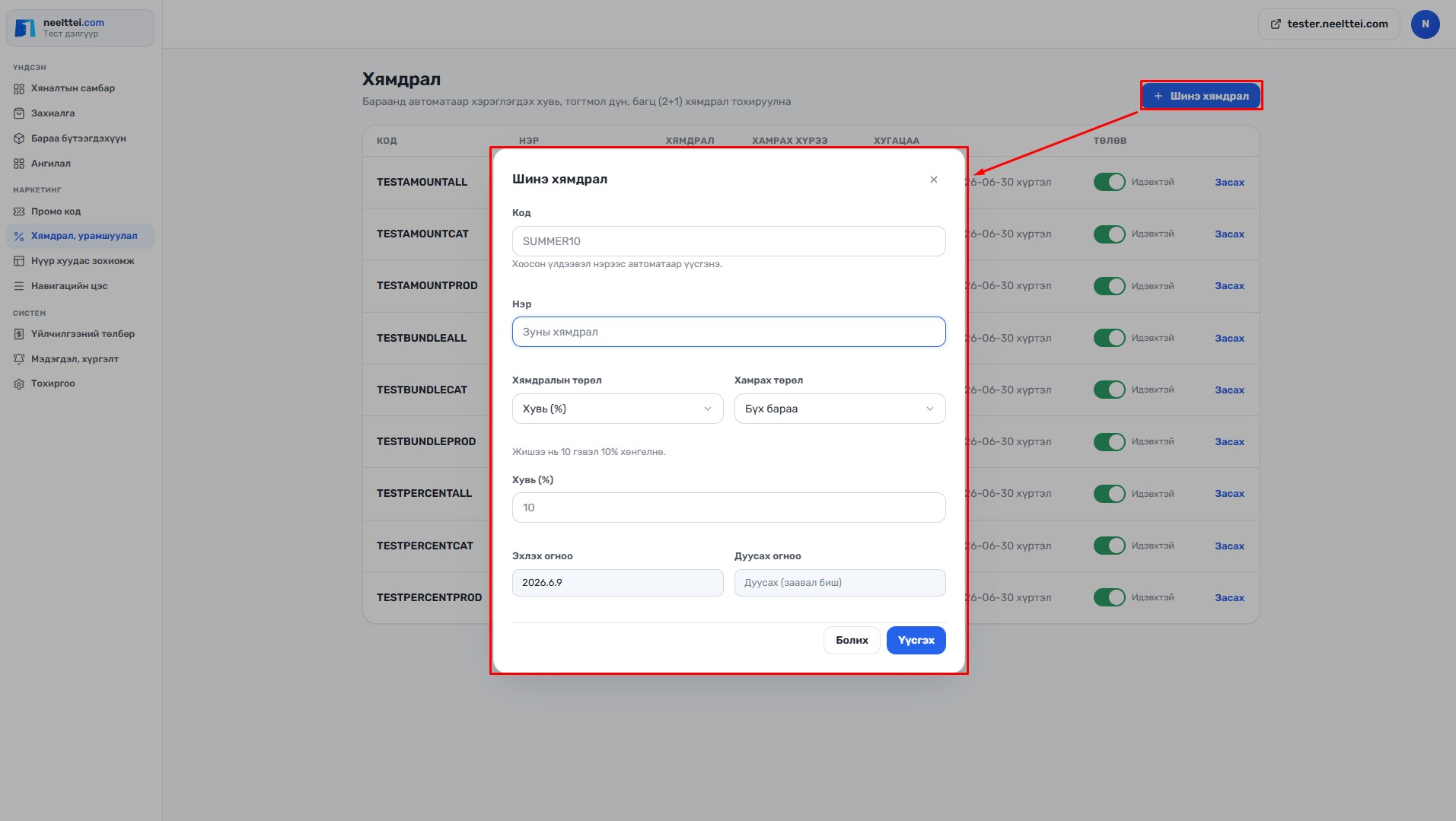Click the Шинэ хямдрал button
1456x821 pixels.
1201,96
